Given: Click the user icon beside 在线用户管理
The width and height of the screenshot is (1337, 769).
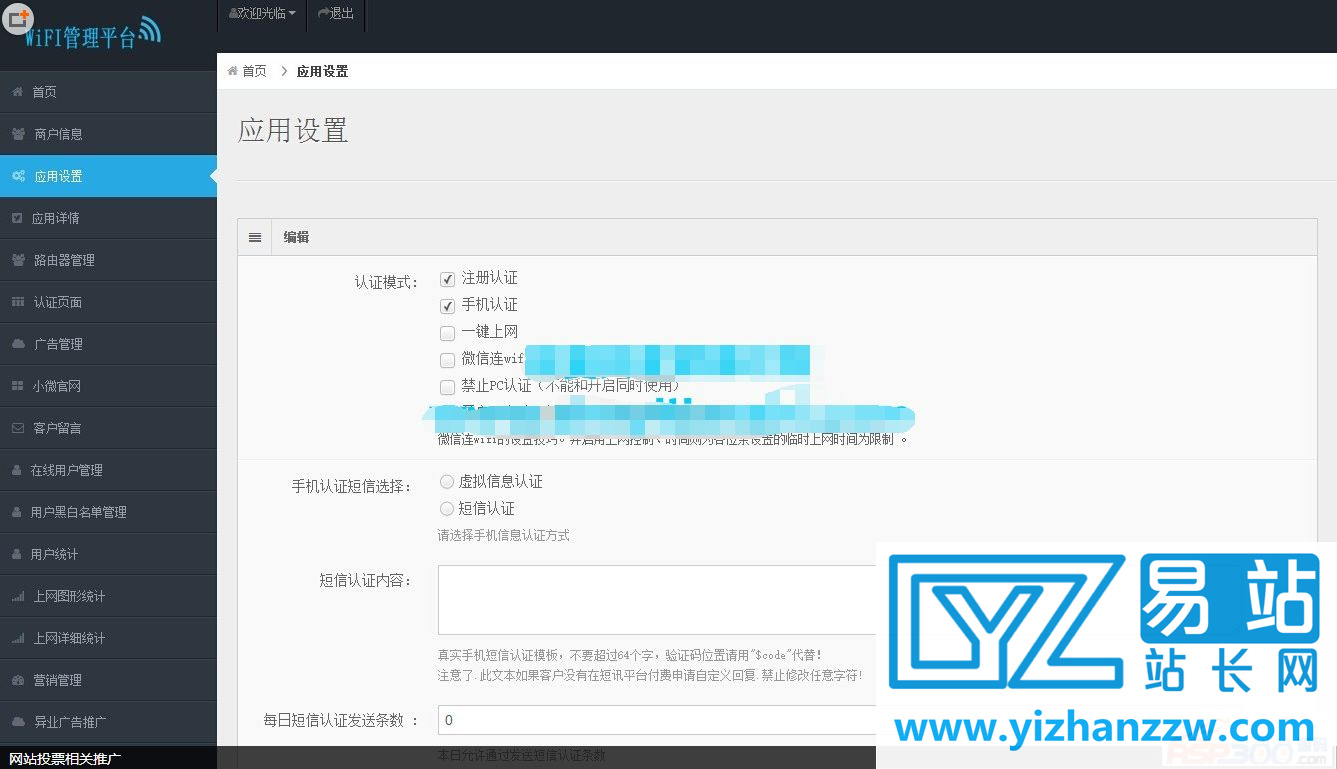Looking at the screenshot, I should pyautogui.click(x=18, y=470).
